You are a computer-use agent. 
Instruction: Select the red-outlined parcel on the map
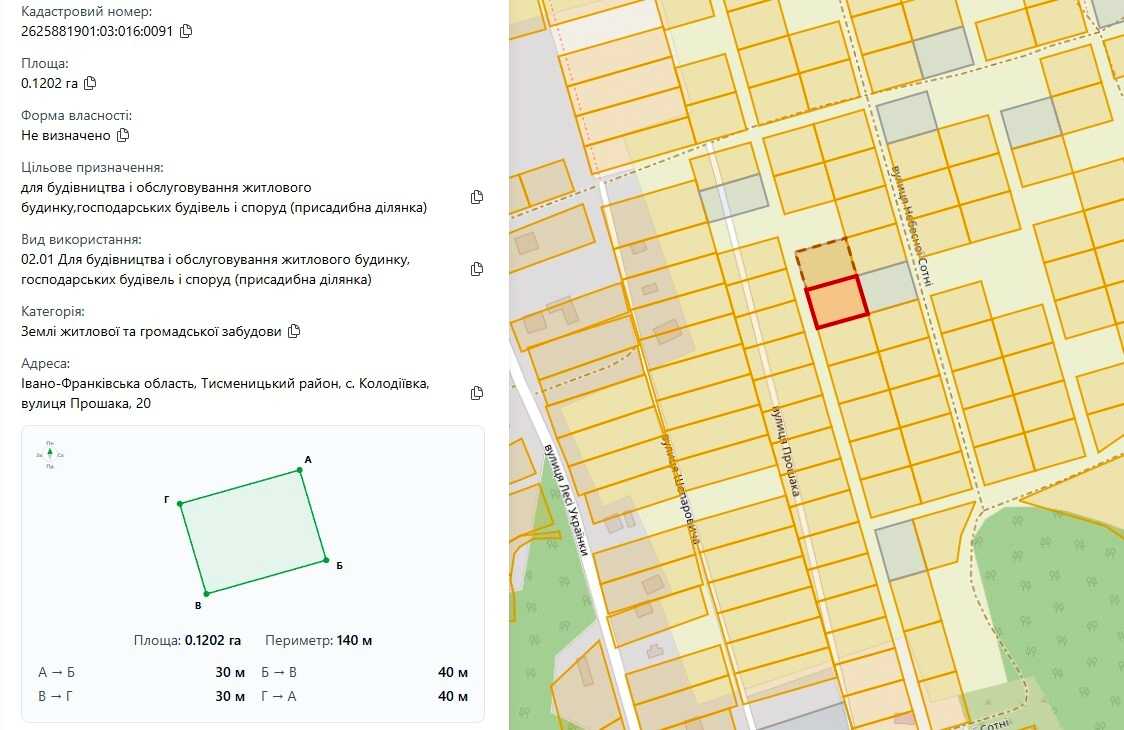[837, 302]
